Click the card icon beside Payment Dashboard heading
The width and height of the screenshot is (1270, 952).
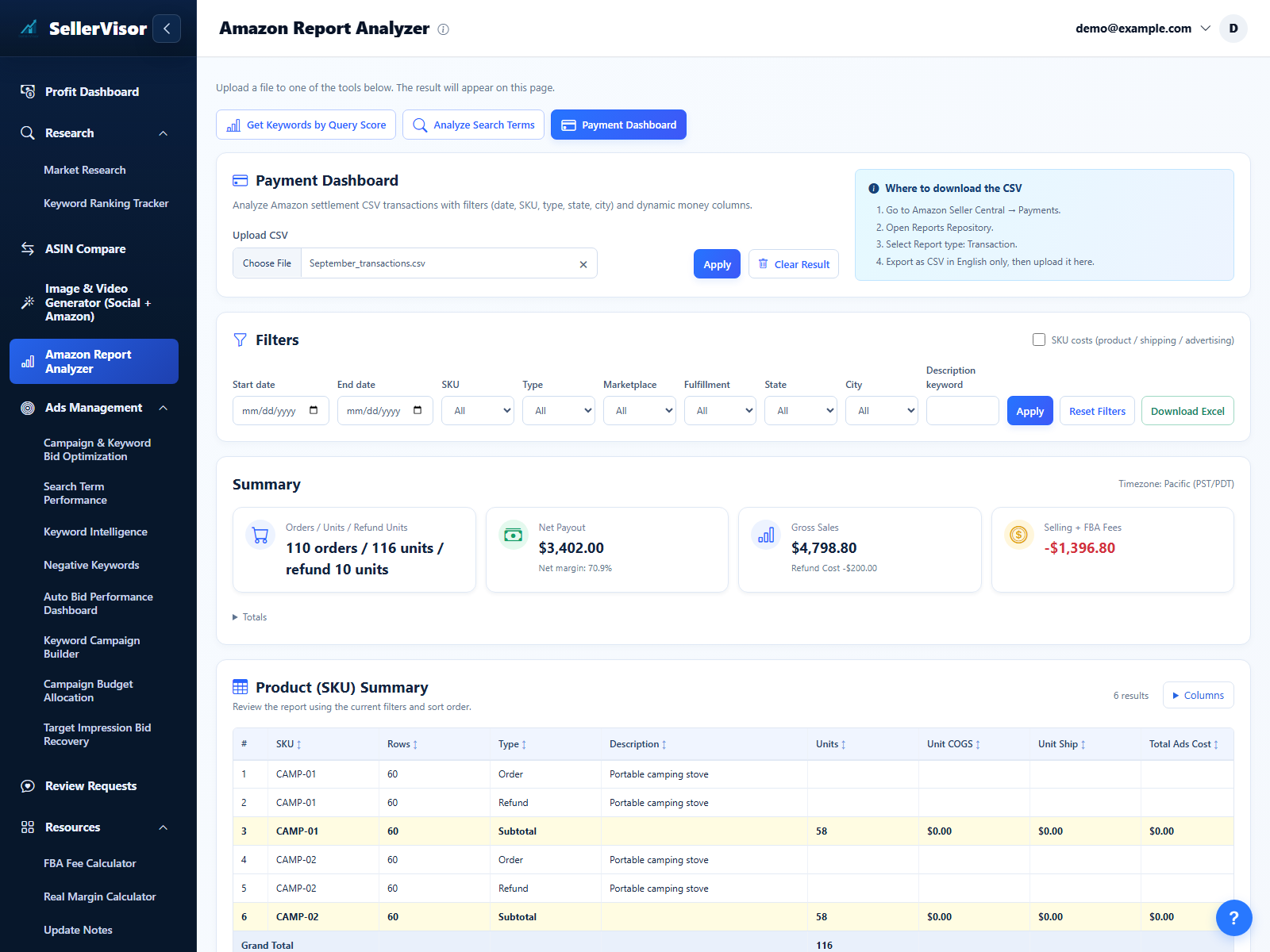240,181
